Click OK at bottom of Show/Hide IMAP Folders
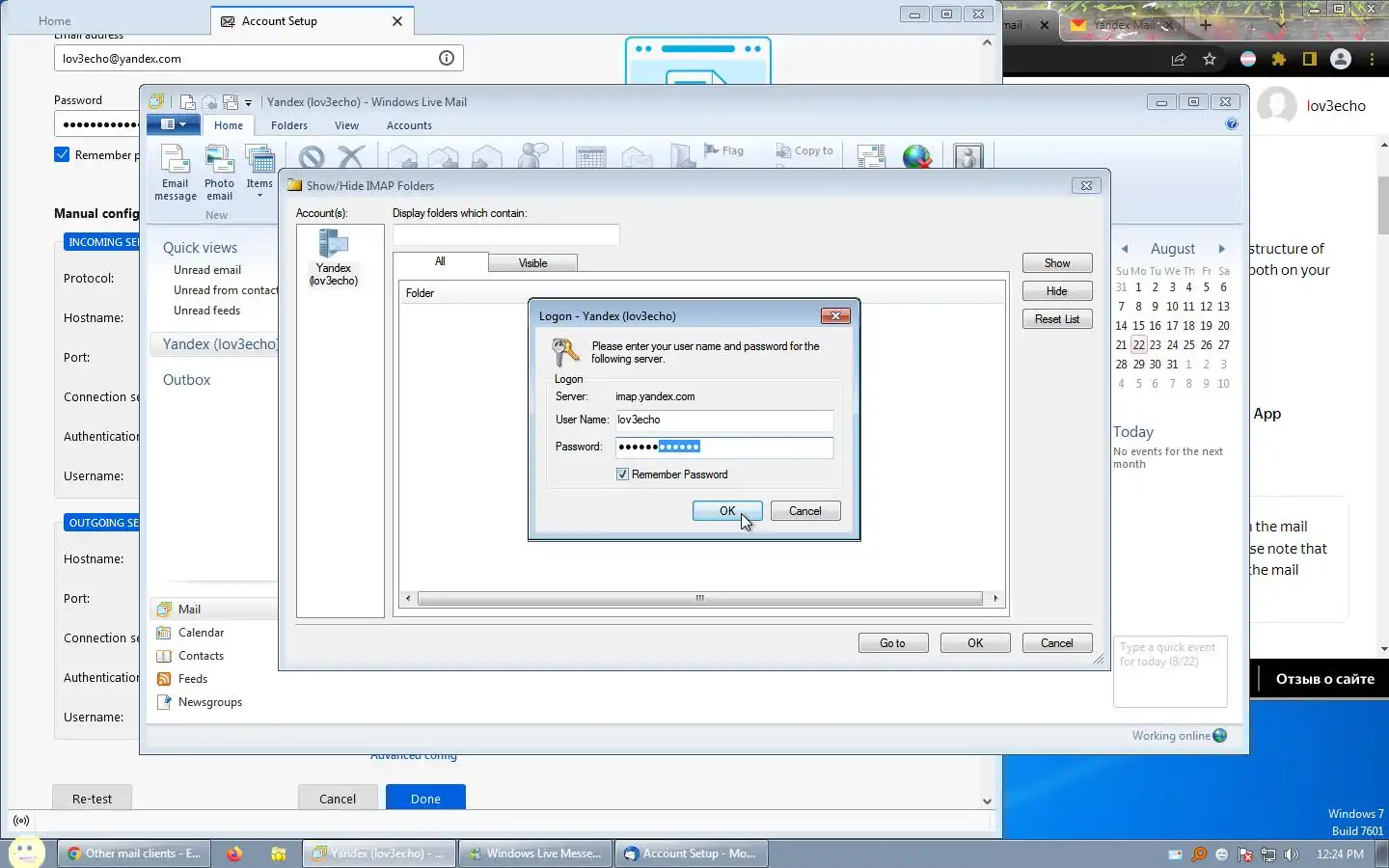This screenshot has width=1389, height=868. click(x=975, y=643)
